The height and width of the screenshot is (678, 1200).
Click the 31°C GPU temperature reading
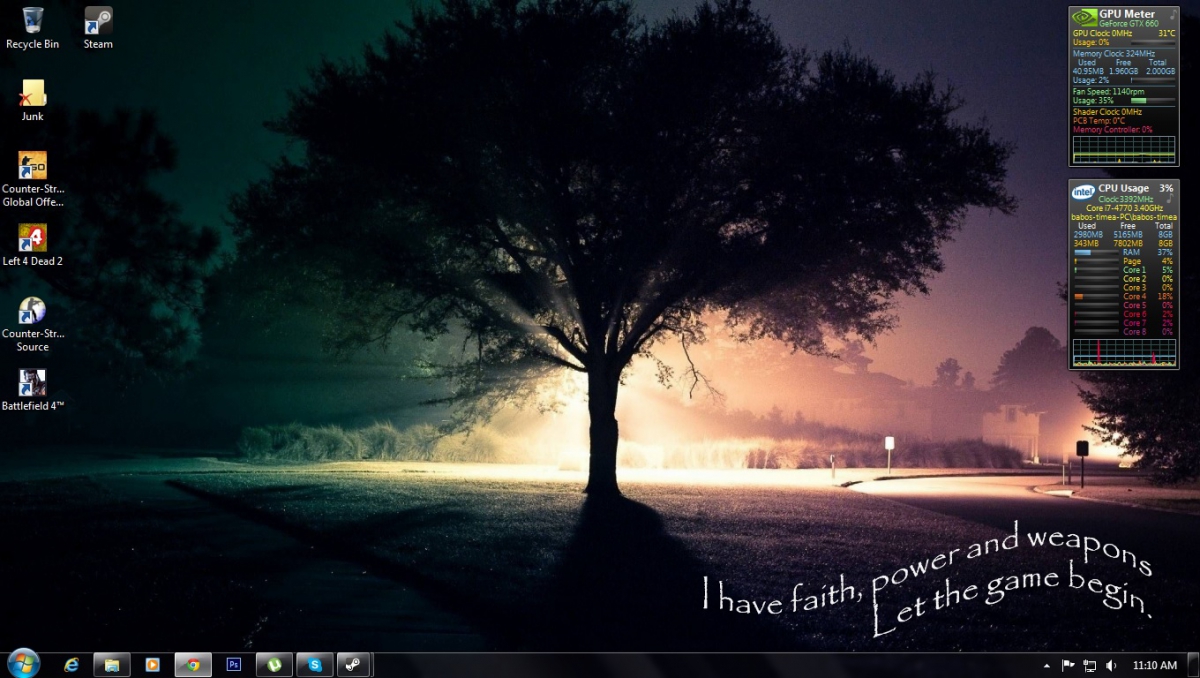click(x=1167, y=33)
